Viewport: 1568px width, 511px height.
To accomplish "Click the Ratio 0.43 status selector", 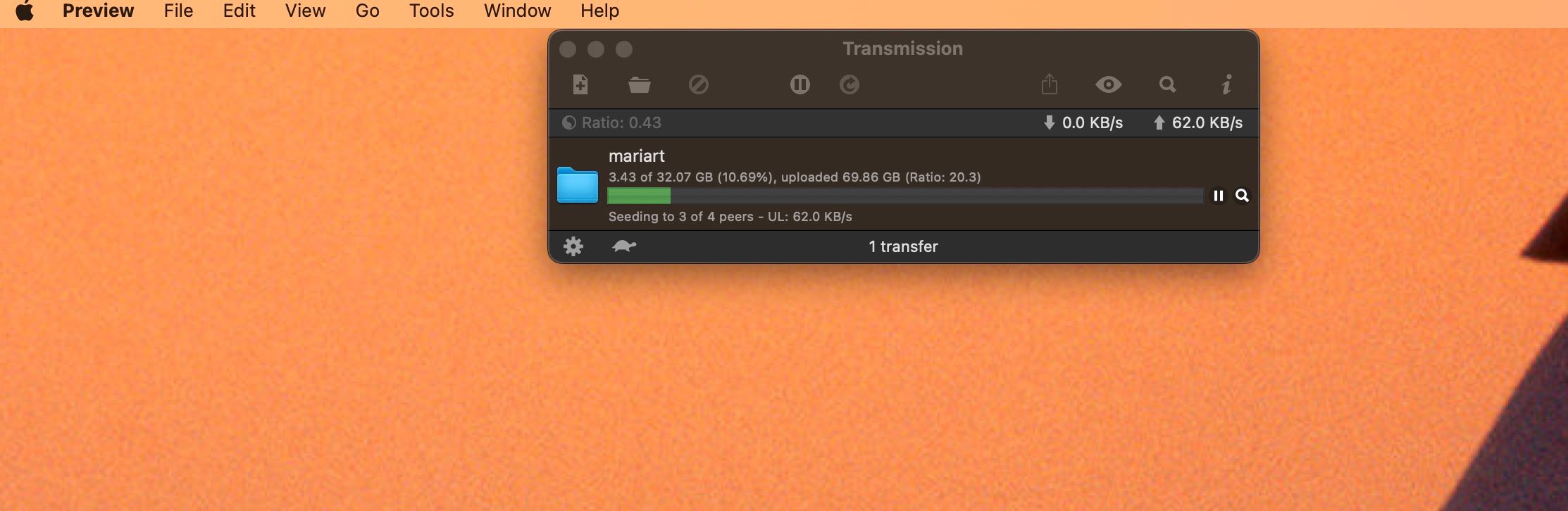I will [x=611, y=123].
